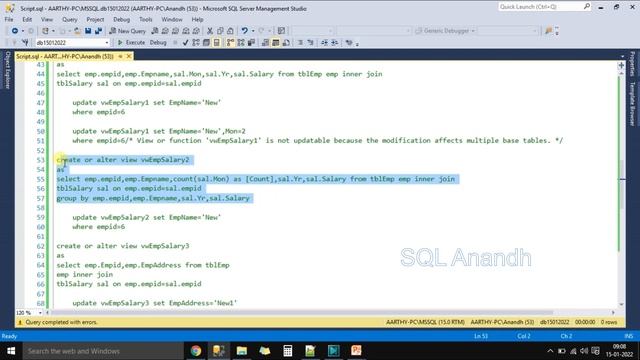Click the Change Connection icon
The image size is (640, 360).
(25, 42)
